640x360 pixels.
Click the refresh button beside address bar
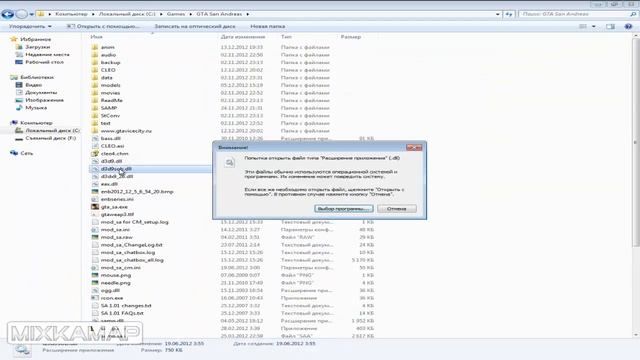509,14
